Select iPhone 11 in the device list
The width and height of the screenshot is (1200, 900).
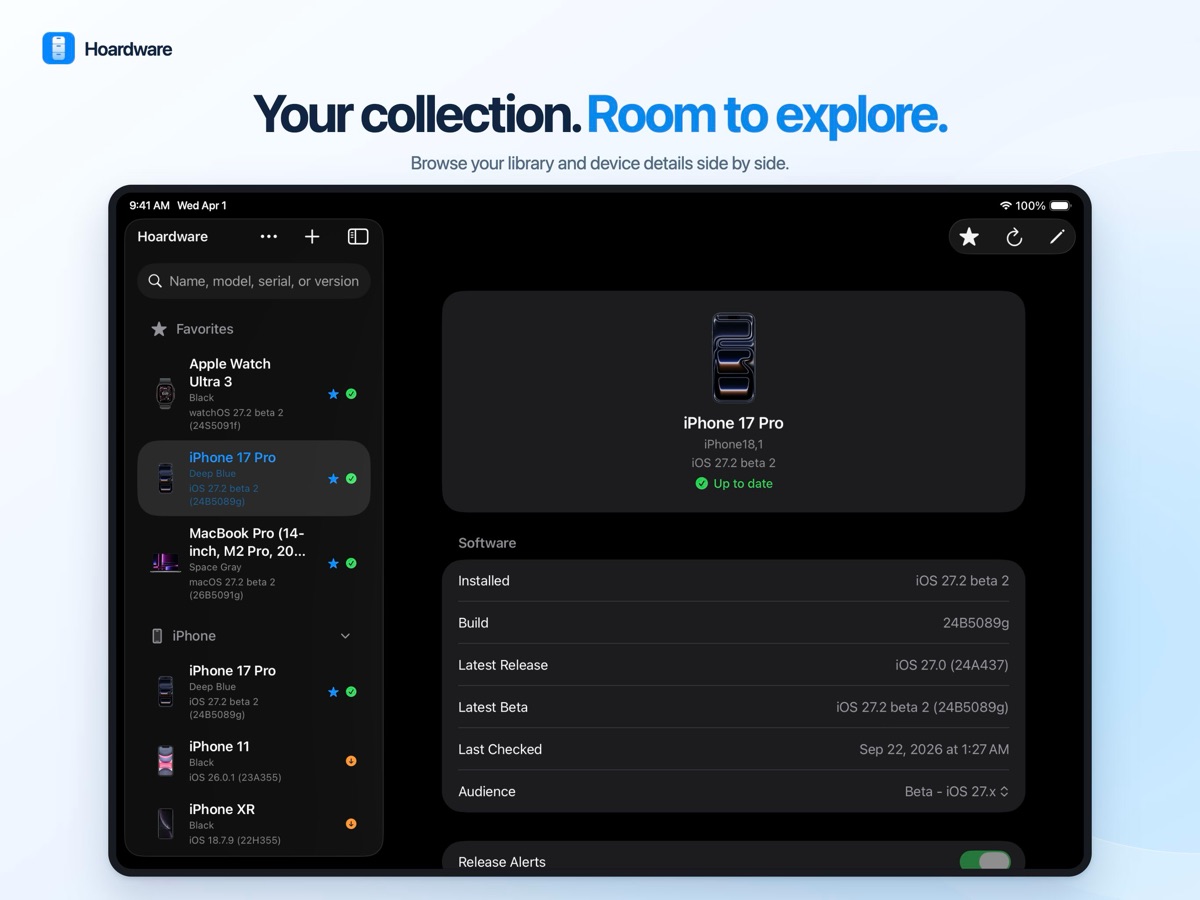[x=254, y=761]
